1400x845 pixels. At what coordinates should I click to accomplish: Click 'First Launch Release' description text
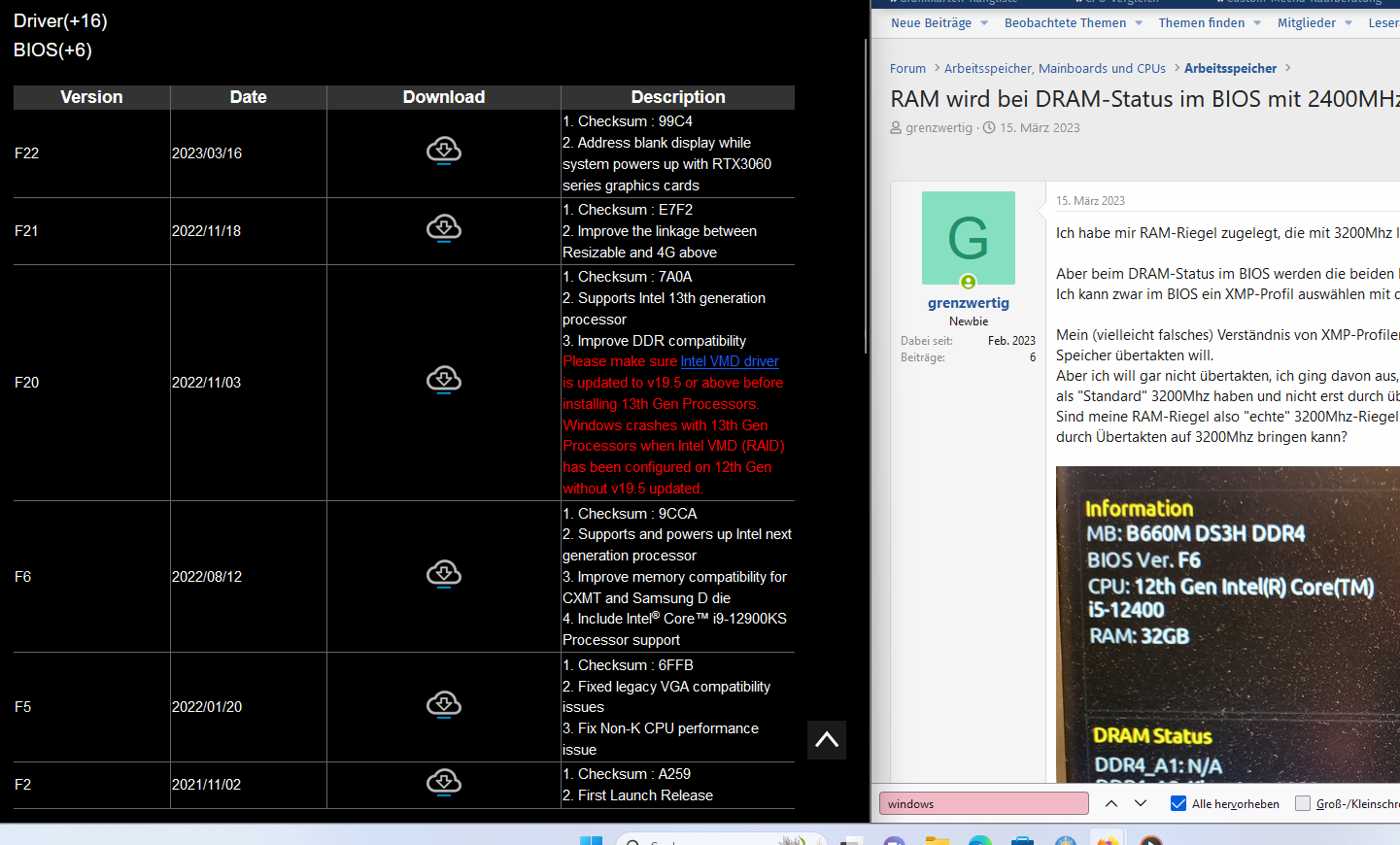[x=638, y=795]
